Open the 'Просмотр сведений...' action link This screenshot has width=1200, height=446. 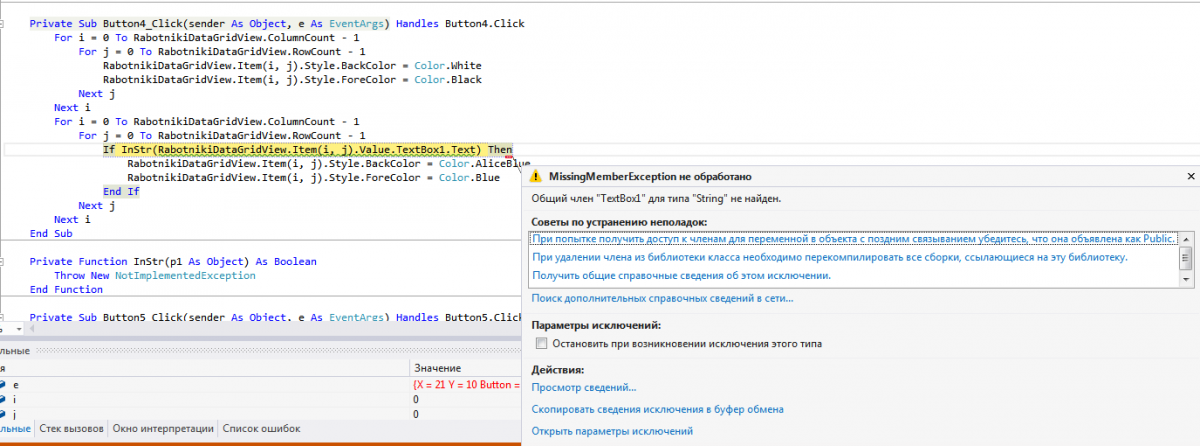584,388
